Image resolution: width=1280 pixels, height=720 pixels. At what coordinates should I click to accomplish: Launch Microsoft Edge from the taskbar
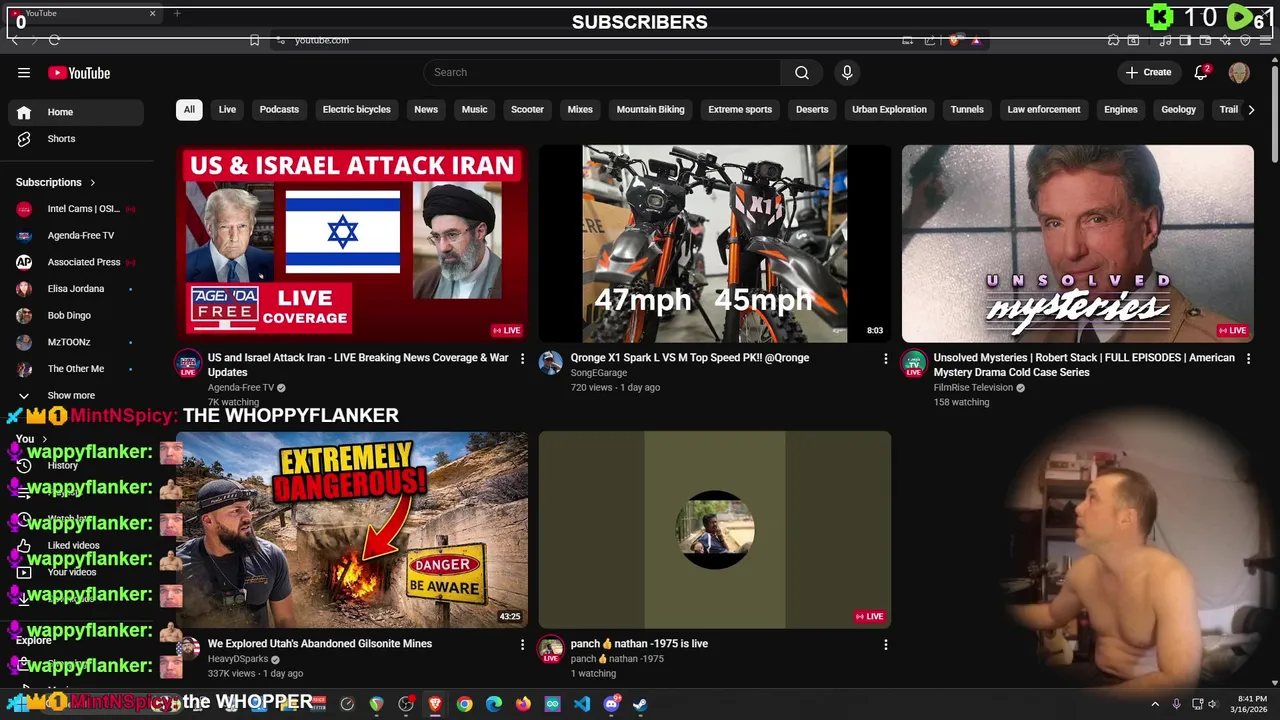[x=494, y=704]
